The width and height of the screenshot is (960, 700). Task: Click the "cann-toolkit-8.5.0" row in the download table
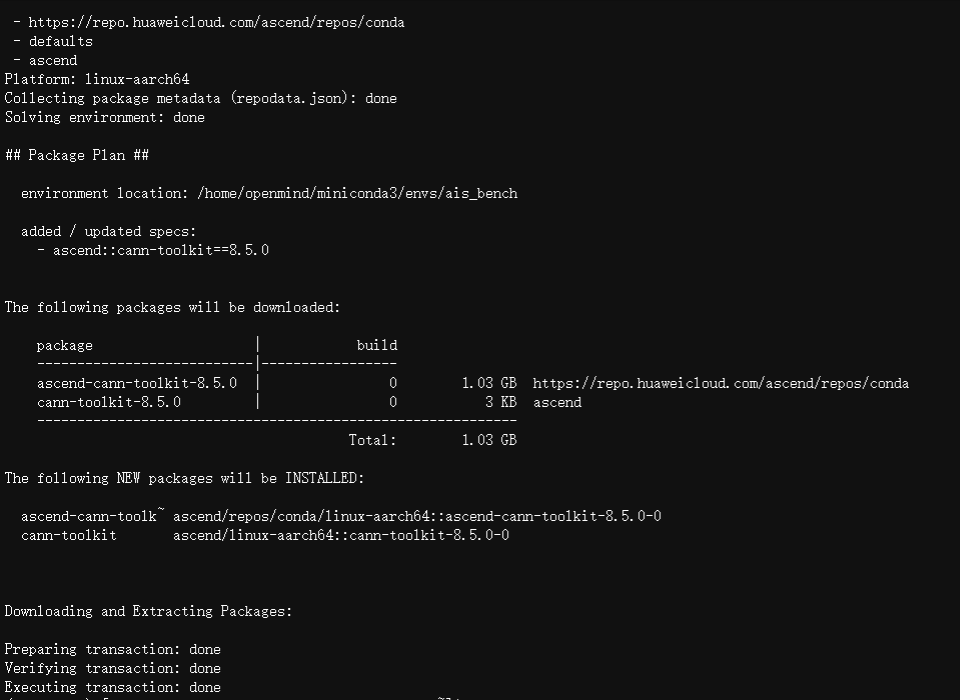[109, 402]
